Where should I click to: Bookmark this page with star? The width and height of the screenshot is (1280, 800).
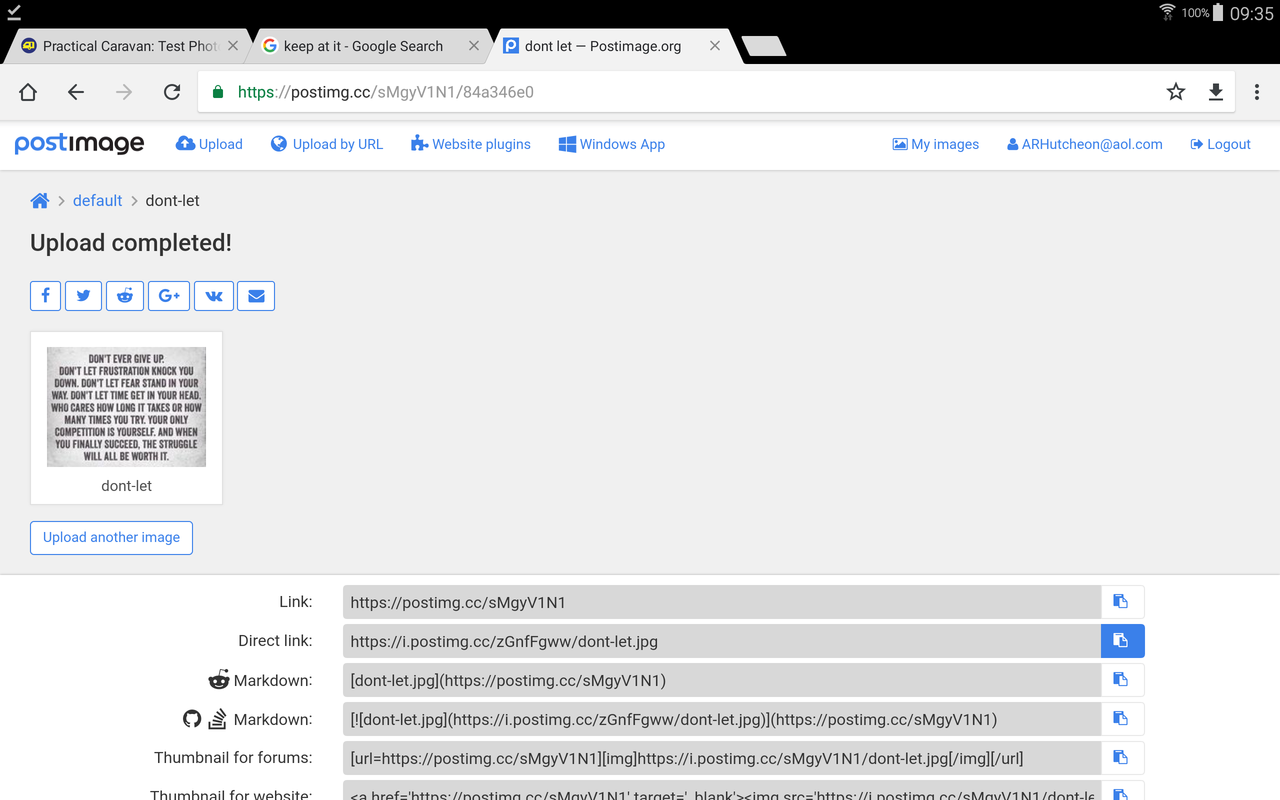(1176, 92)
